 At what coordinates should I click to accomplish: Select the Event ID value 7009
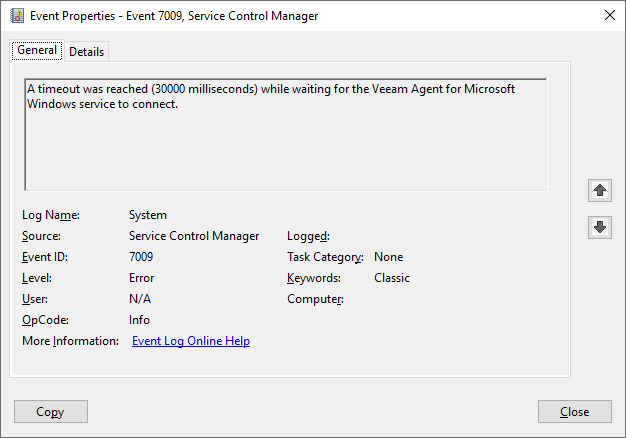(x=141, y=257)
